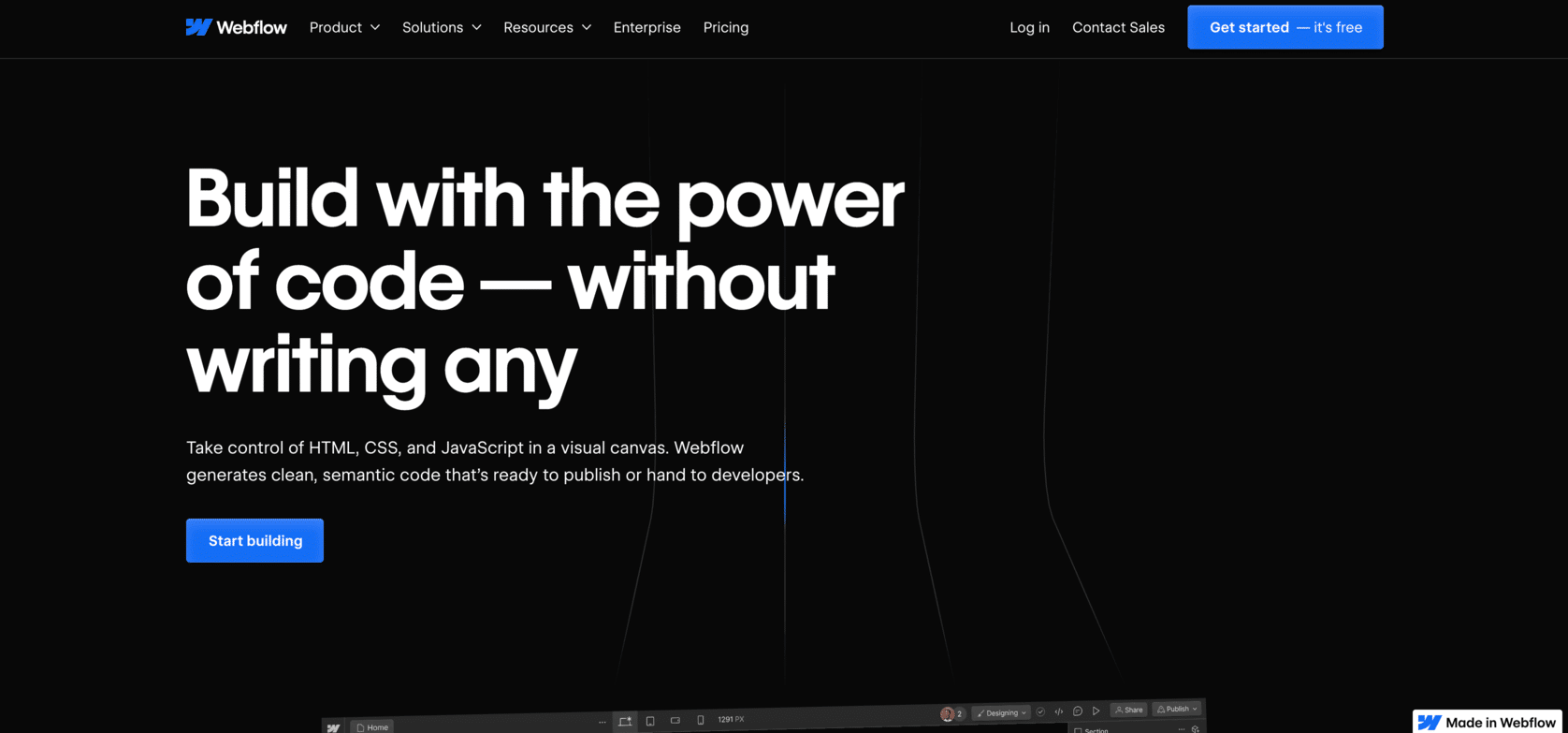Viewport: 1568px width, 733px height.
Task: Click Get started — it's free button
Action: pyautogui.click(x=1285, y=27)
